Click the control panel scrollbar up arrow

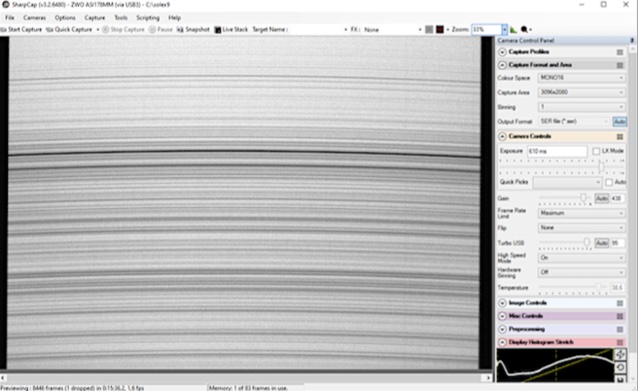pos(633,48)
